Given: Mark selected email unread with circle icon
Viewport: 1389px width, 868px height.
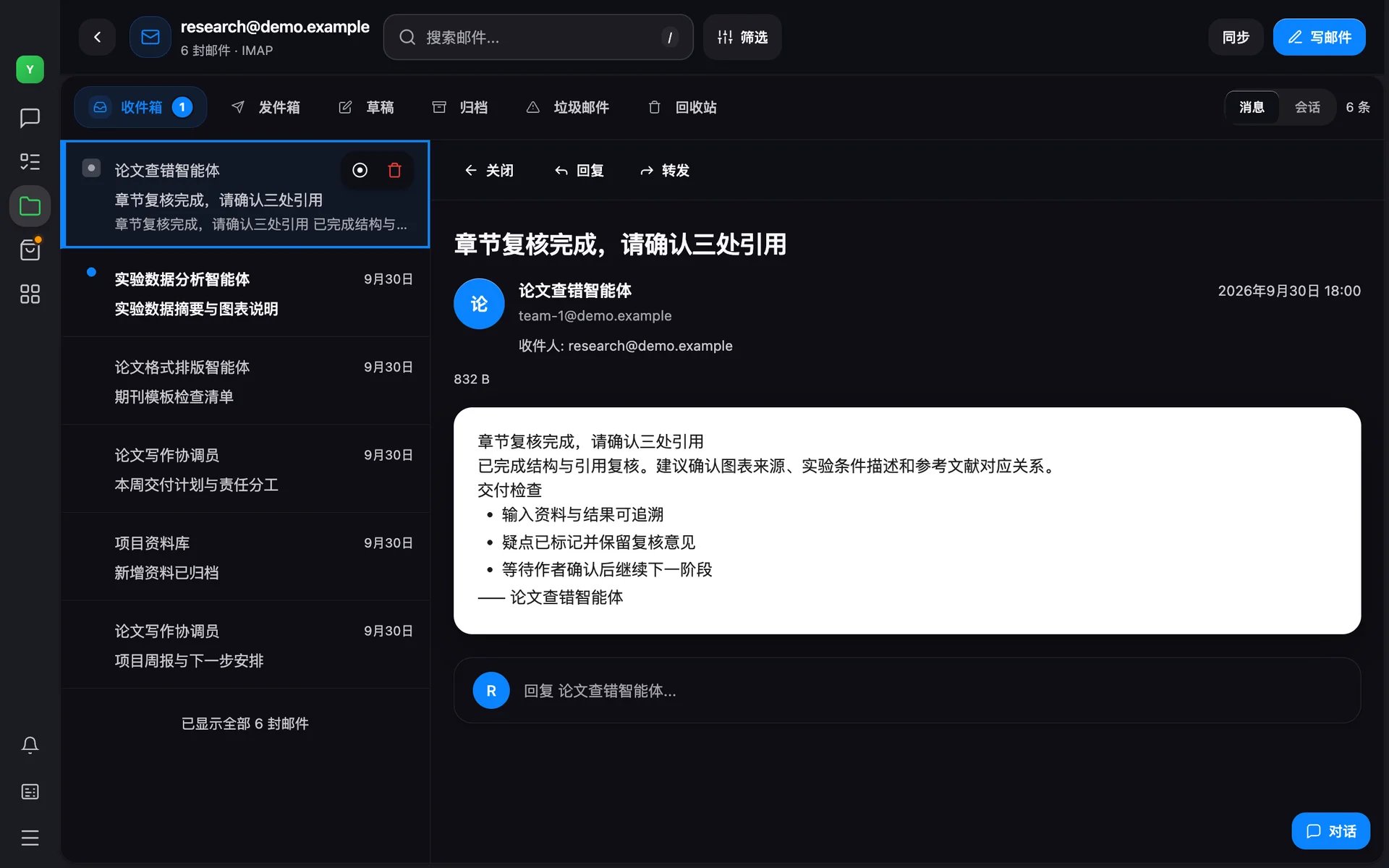Looking at the screenshot, I should 360,170.
